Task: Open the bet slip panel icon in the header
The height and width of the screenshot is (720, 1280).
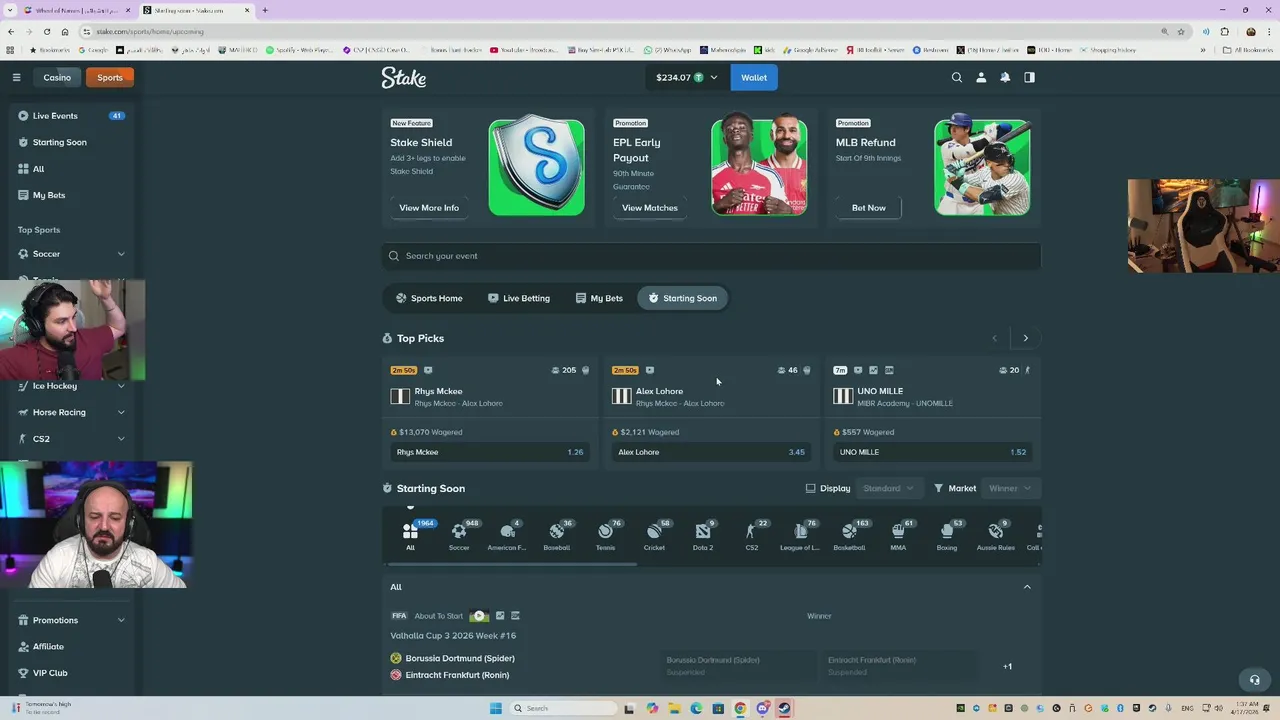Action: pos(1029,77)
